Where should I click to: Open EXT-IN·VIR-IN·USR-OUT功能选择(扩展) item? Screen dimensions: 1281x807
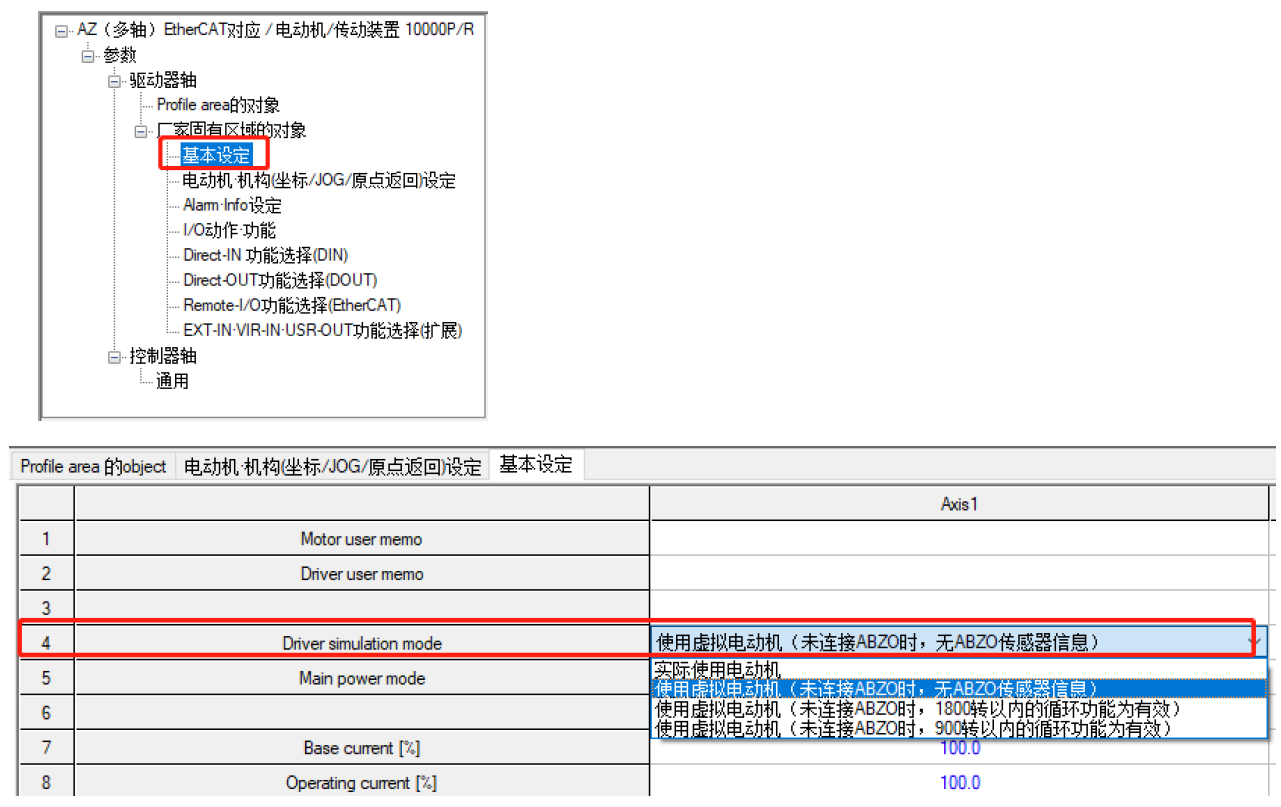[x=322, y=331]
